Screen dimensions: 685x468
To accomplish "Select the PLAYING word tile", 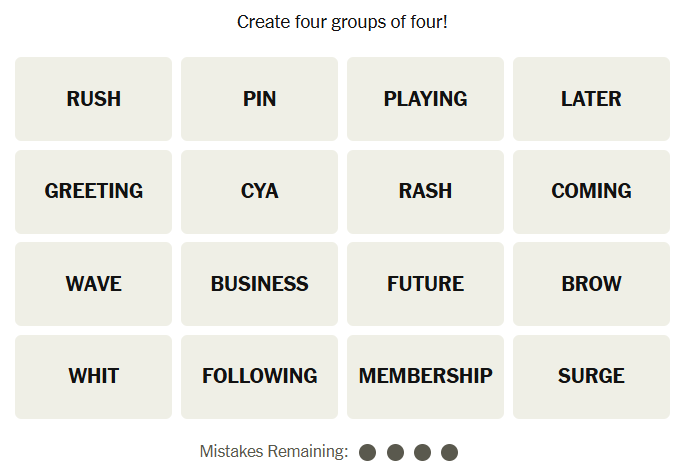I will 425,99.
